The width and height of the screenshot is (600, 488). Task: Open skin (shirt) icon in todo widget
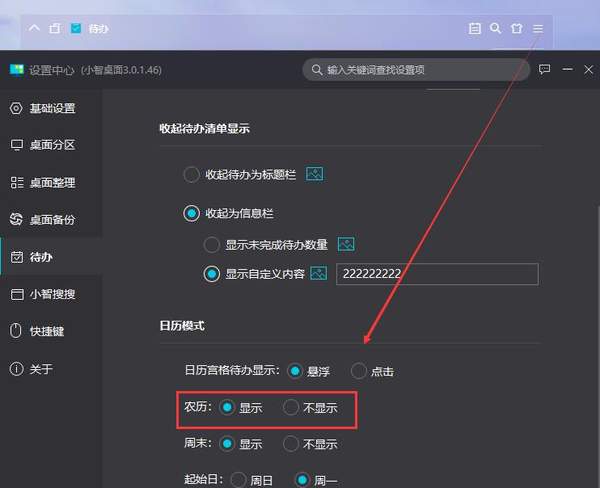[x=517, y=29]
